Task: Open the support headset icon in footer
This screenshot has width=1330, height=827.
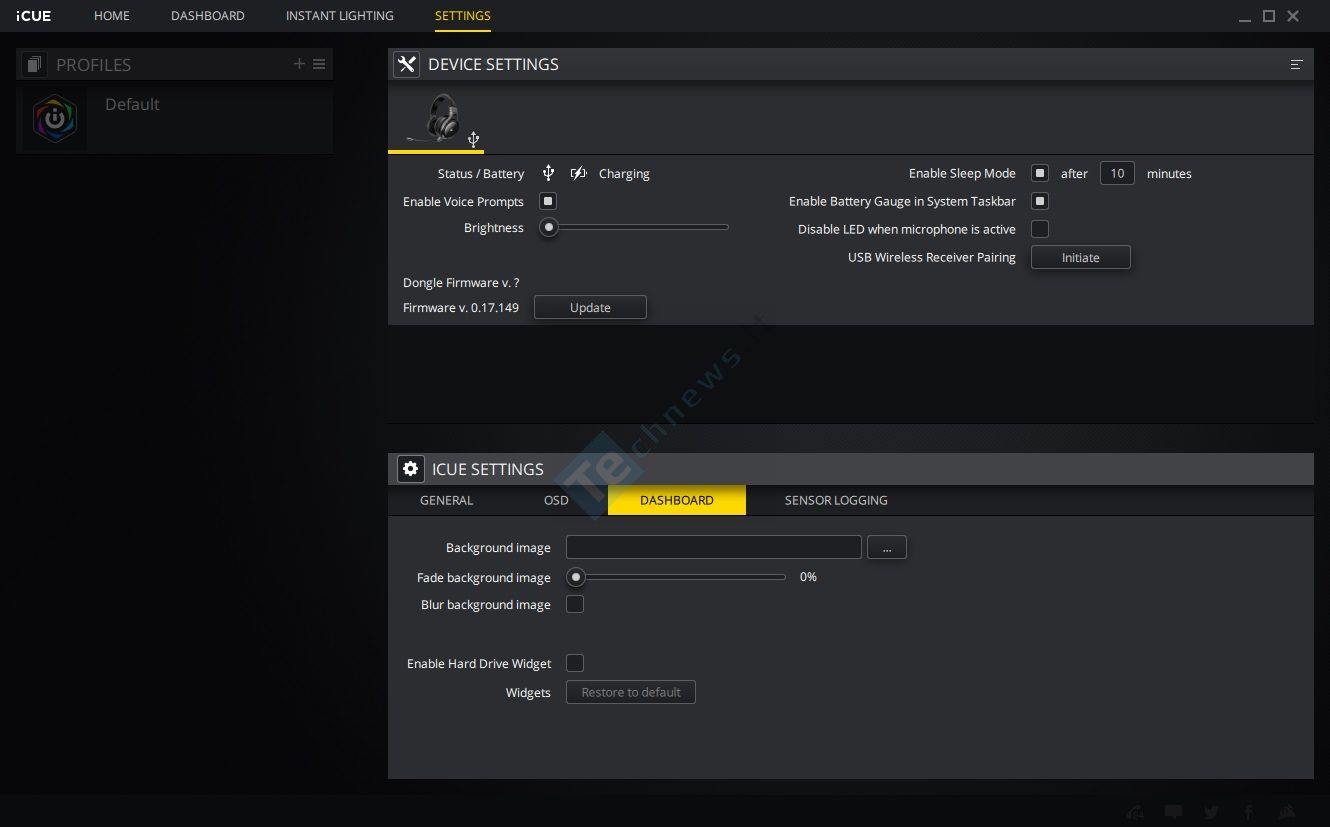Action: [1135, 812]
